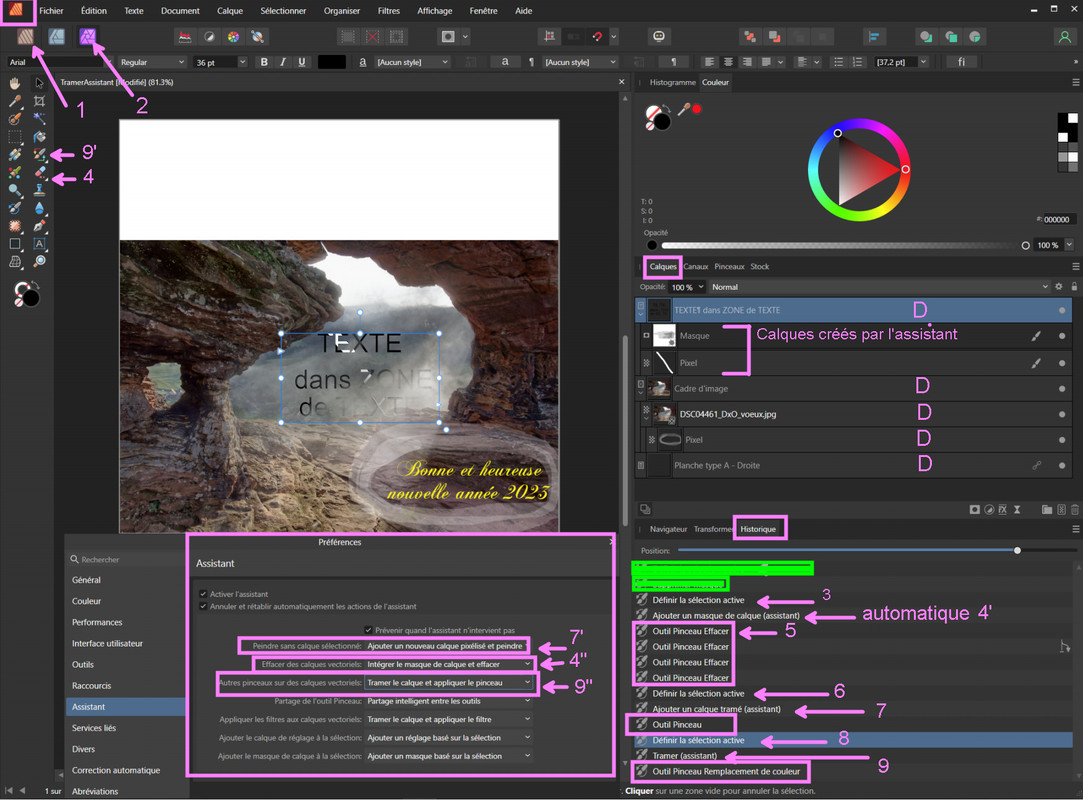Screen dimensions: 1083x800
Task: Switch to the Designer persona icon
Action: (57, 36)
